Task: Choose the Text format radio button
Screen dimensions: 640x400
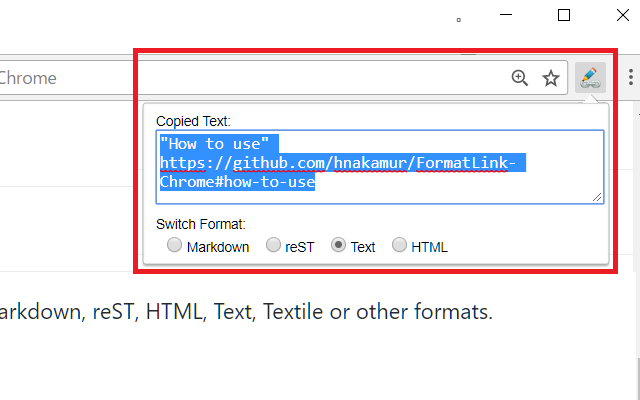Action: [x=339, y=246]
